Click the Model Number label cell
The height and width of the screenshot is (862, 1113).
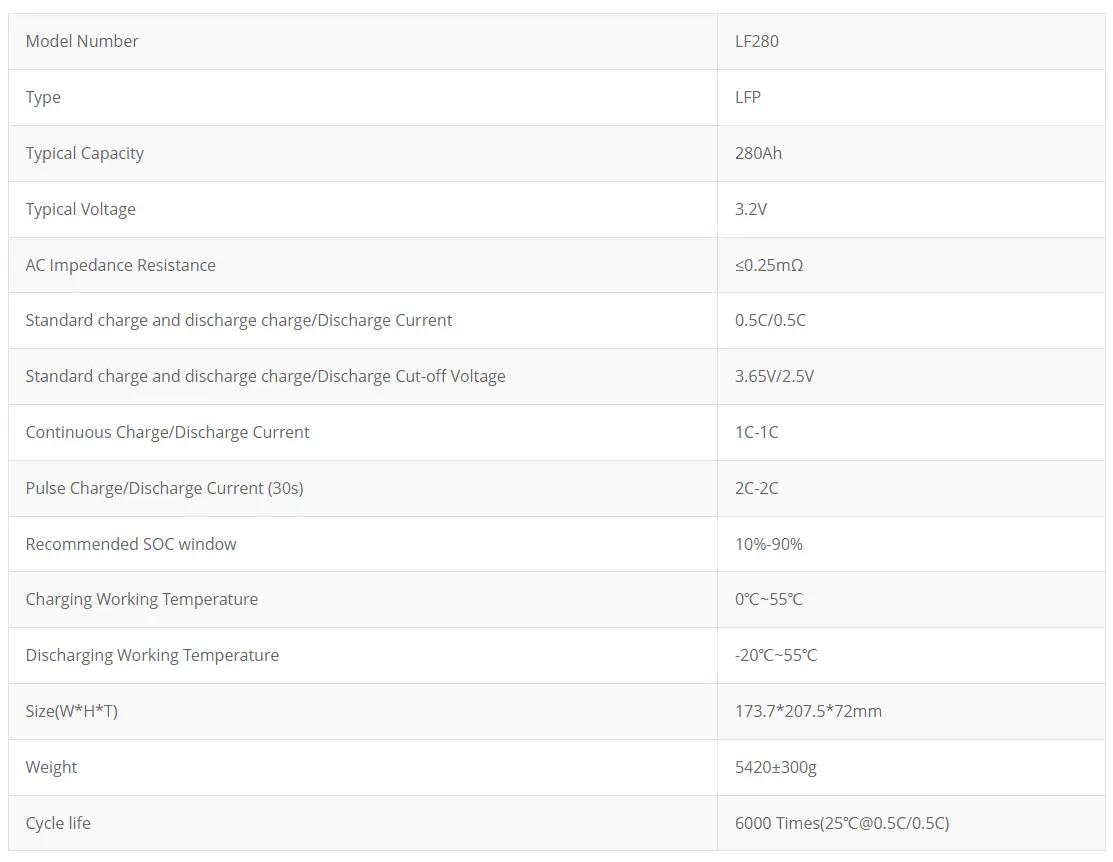pyautogui.click(x=82, y=41)
